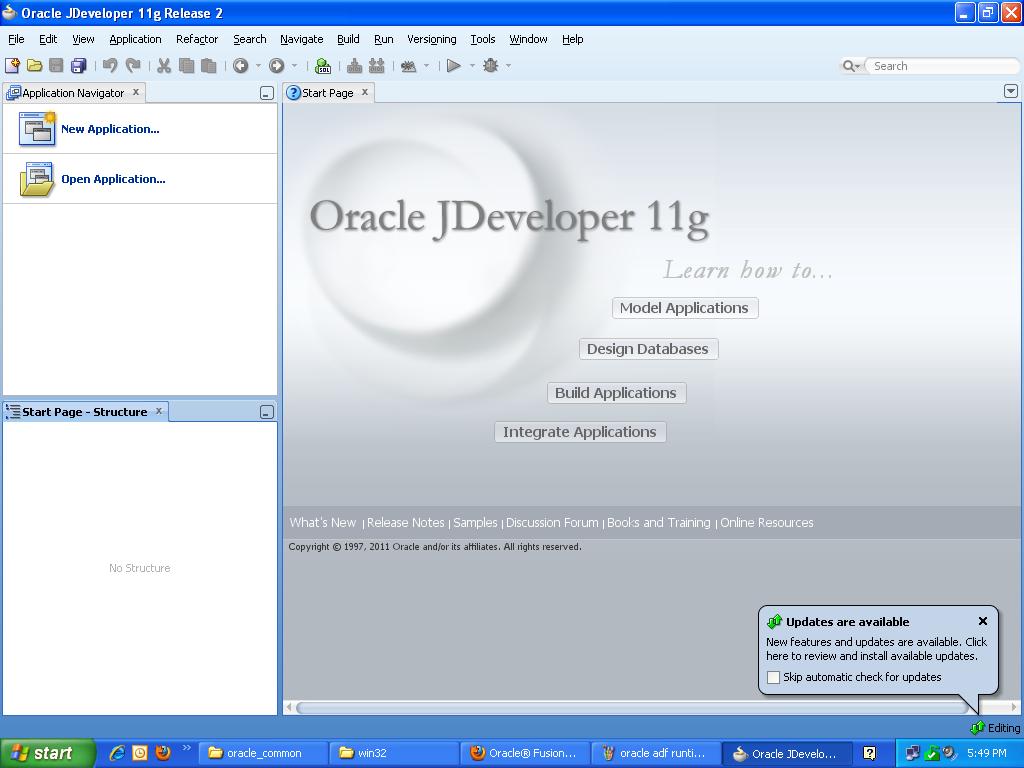The height and width of the screenshot is (768, 1024).
Task: Click the Model Applications button
Action: click(x=684, y=308)
